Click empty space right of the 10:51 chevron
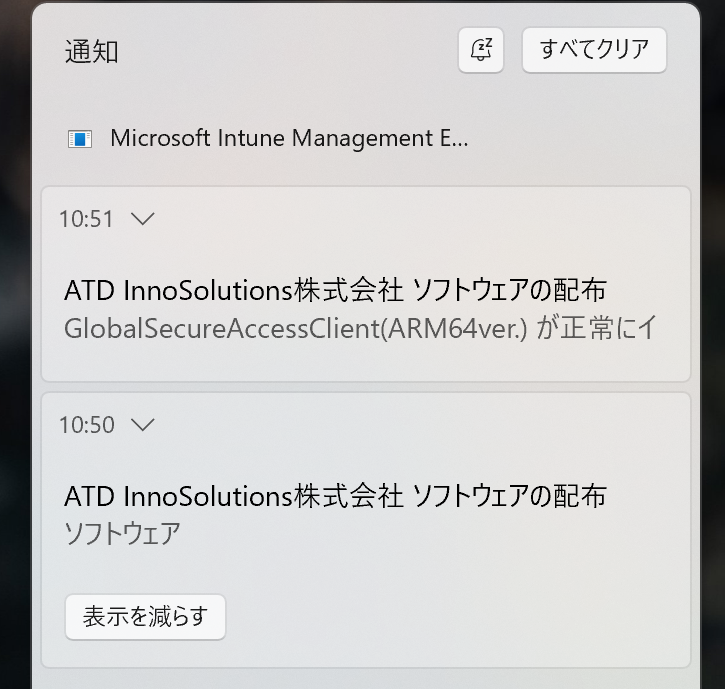Screen dimensions: 725x689 pyautogui.click(x=420, y=219)
